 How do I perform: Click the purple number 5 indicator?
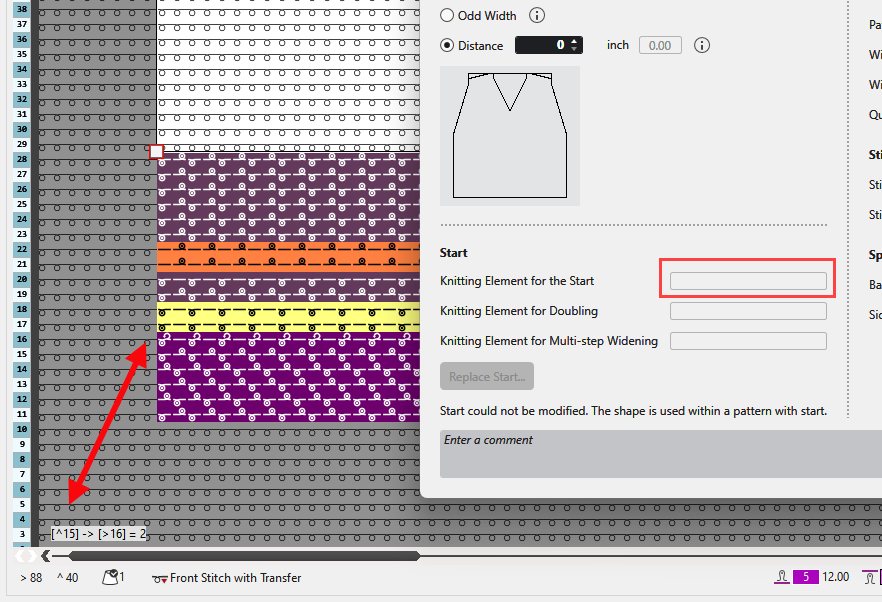(x=806, y=577)
